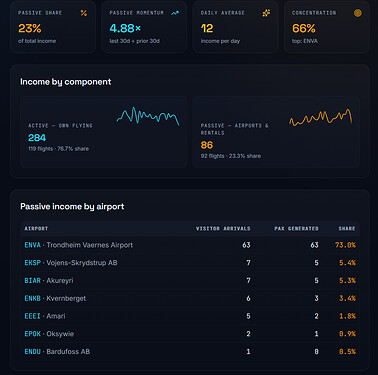This screenshot has width=378, height=375.
Task: Click the Active – Own Flying component card
Action: coord(104,132)
